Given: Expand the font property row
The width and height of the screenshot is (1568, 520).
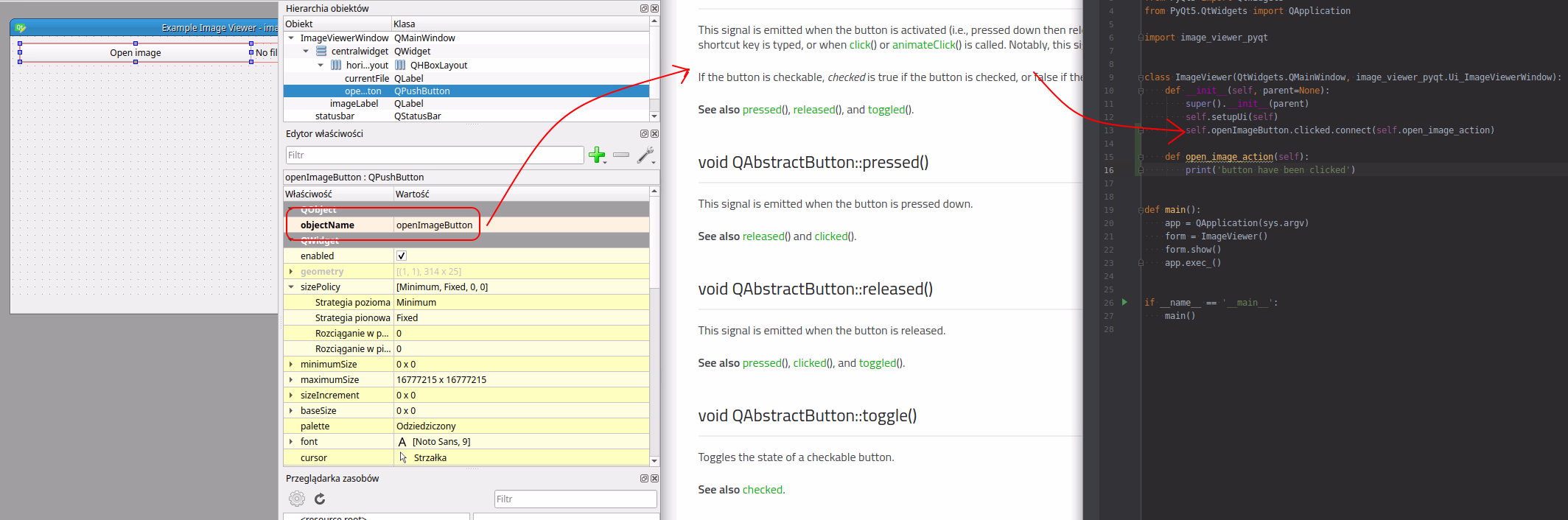Looking at the screenshot, I should [x=291, y=441].
